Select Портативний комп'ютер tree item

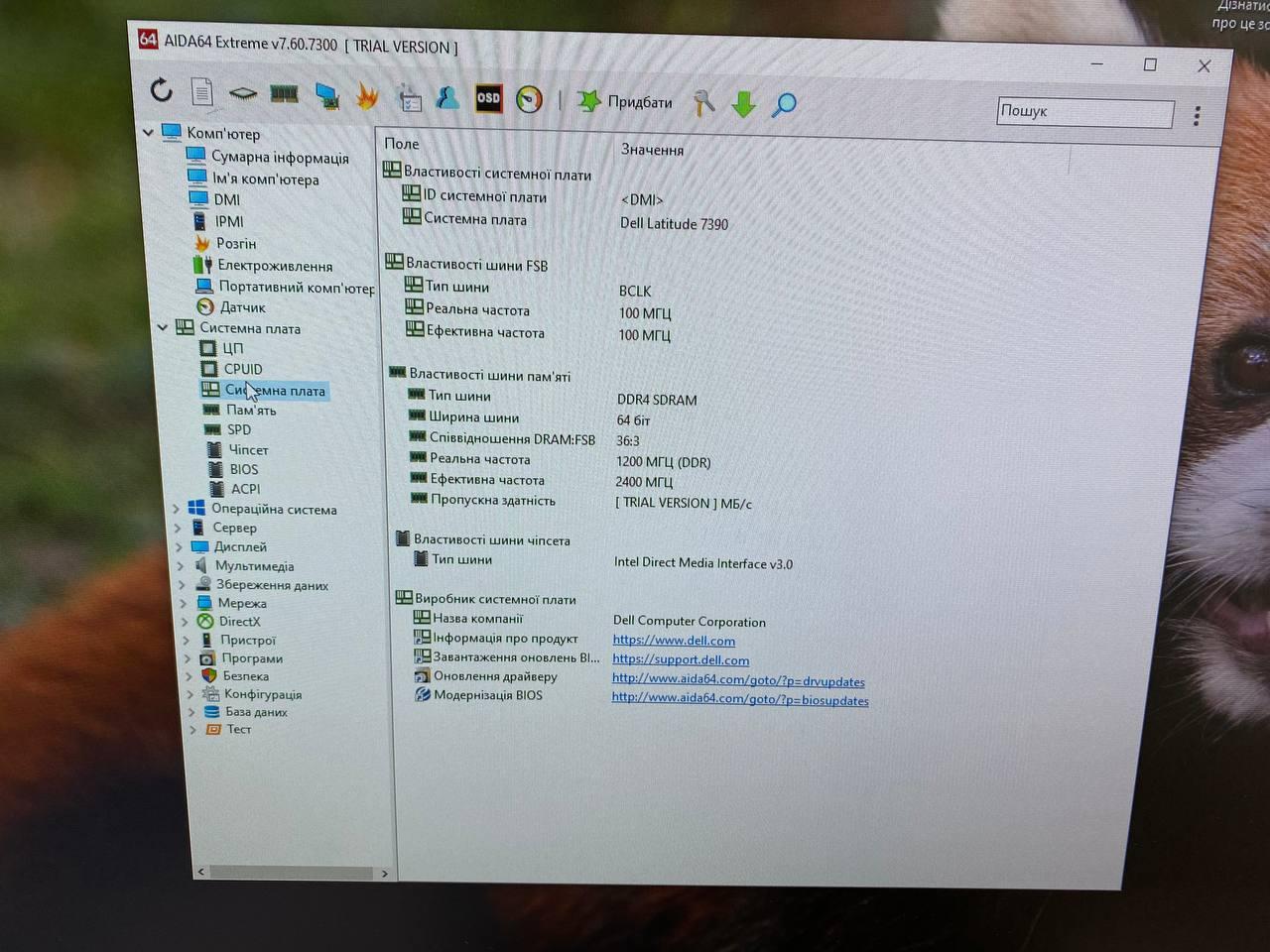(x=297, y=287)
